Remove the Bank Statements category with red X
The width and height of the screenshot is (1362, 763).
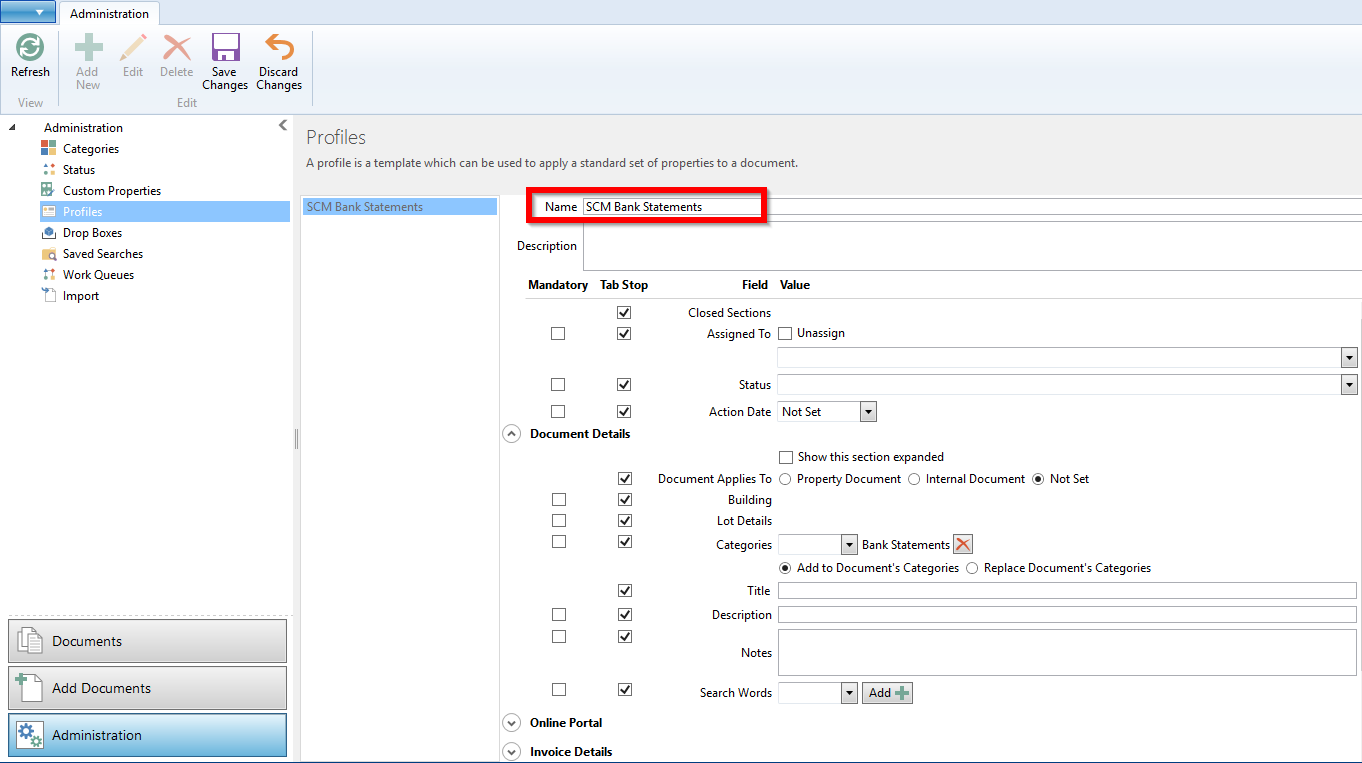pyautogui.click(x=963, y=545)
